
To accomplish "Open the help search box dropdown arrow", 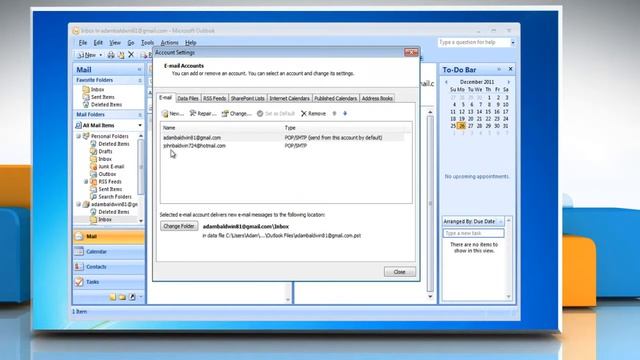I will (513, 42).
